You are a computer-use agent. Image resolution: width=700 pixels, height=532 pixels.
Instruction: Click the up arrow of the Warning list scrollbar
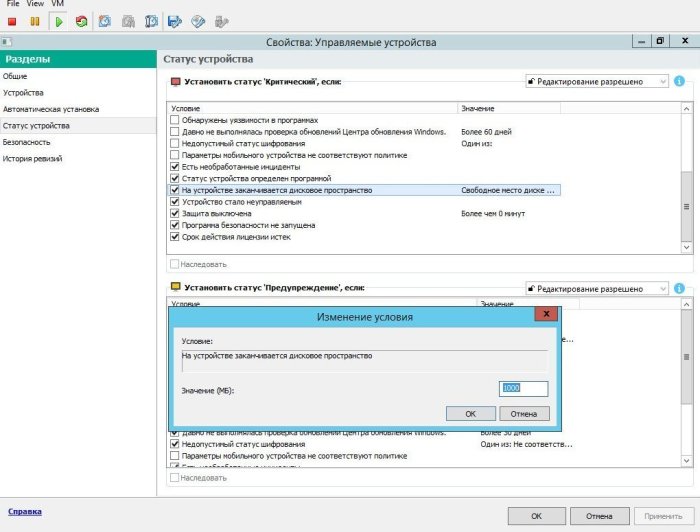687,304
